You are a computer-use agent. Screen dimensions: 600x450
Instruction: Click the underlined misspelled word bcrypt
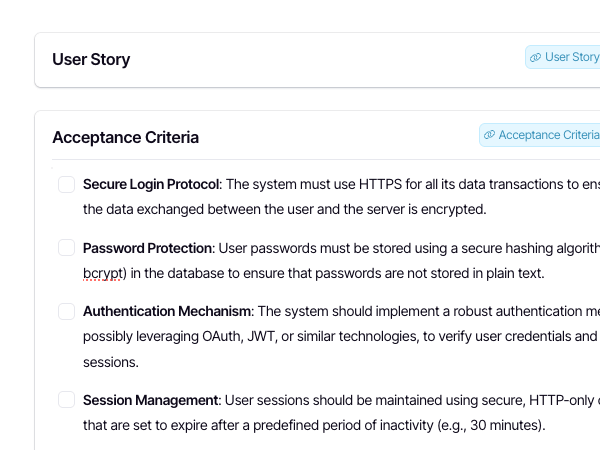[x=103, y=274]
